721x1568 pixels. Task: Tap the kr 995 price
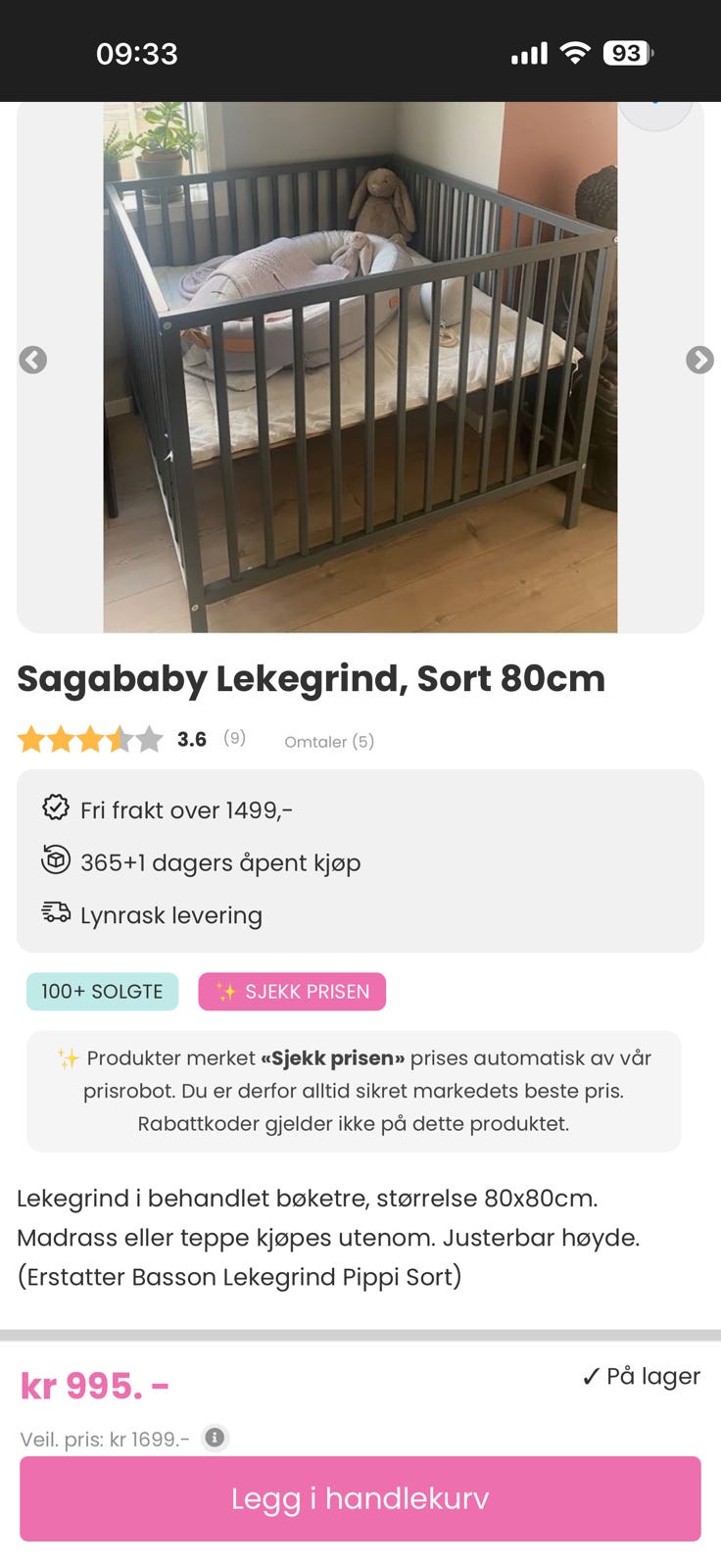95,1386
